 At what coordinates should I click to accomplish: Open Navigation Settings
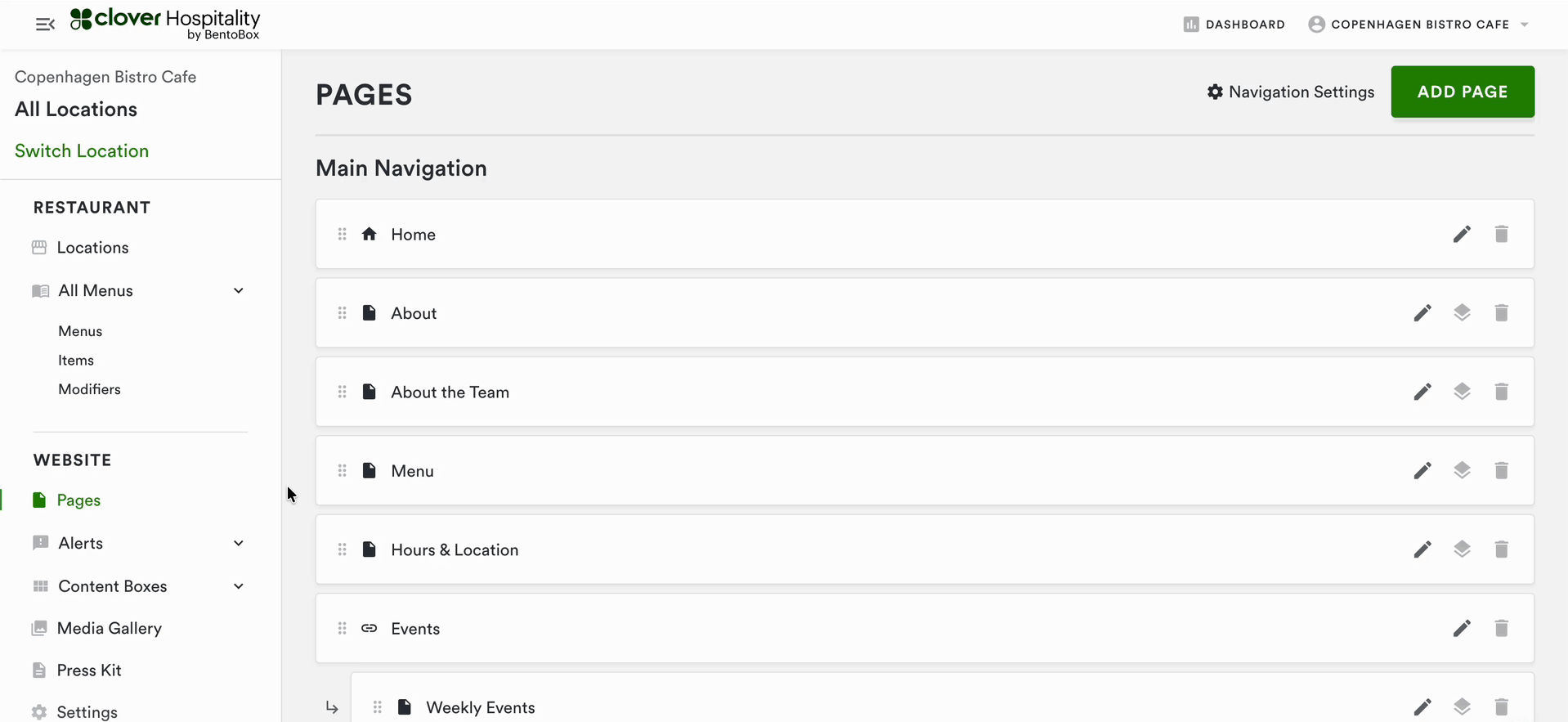1290,92
